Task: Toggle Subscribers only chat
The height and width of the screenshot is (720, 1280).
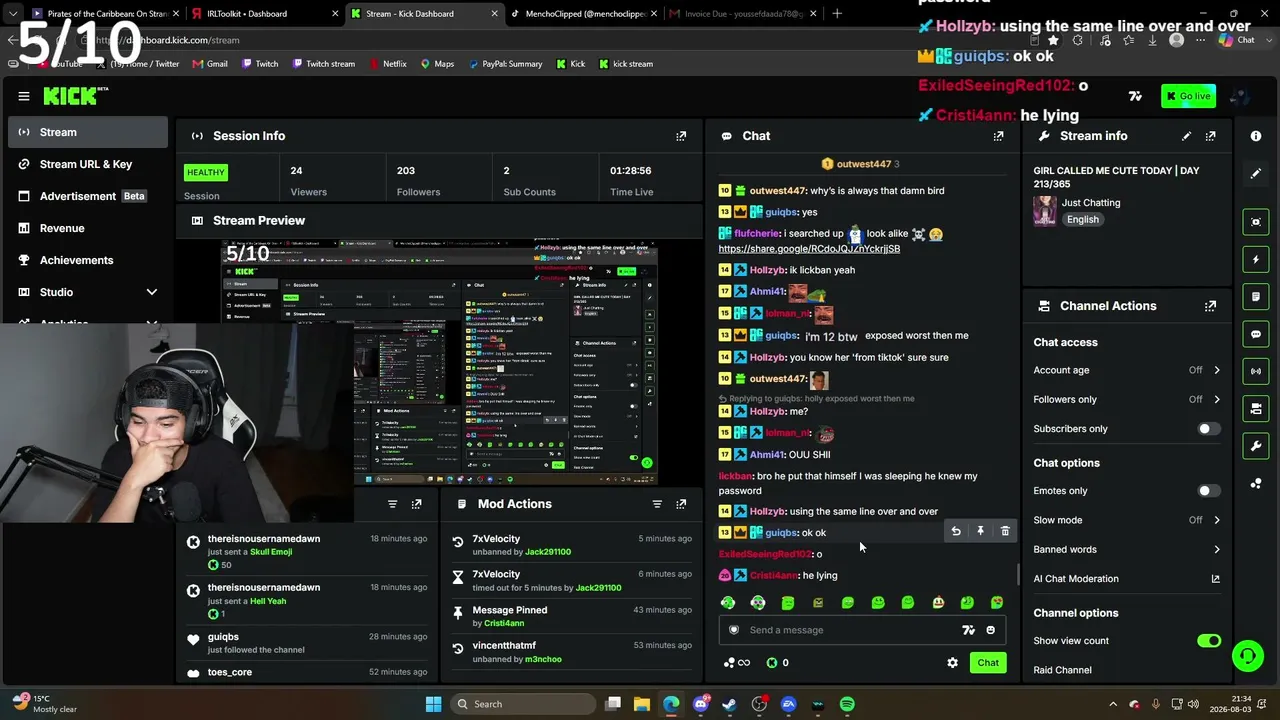Action: click(x=1209, y=429)
